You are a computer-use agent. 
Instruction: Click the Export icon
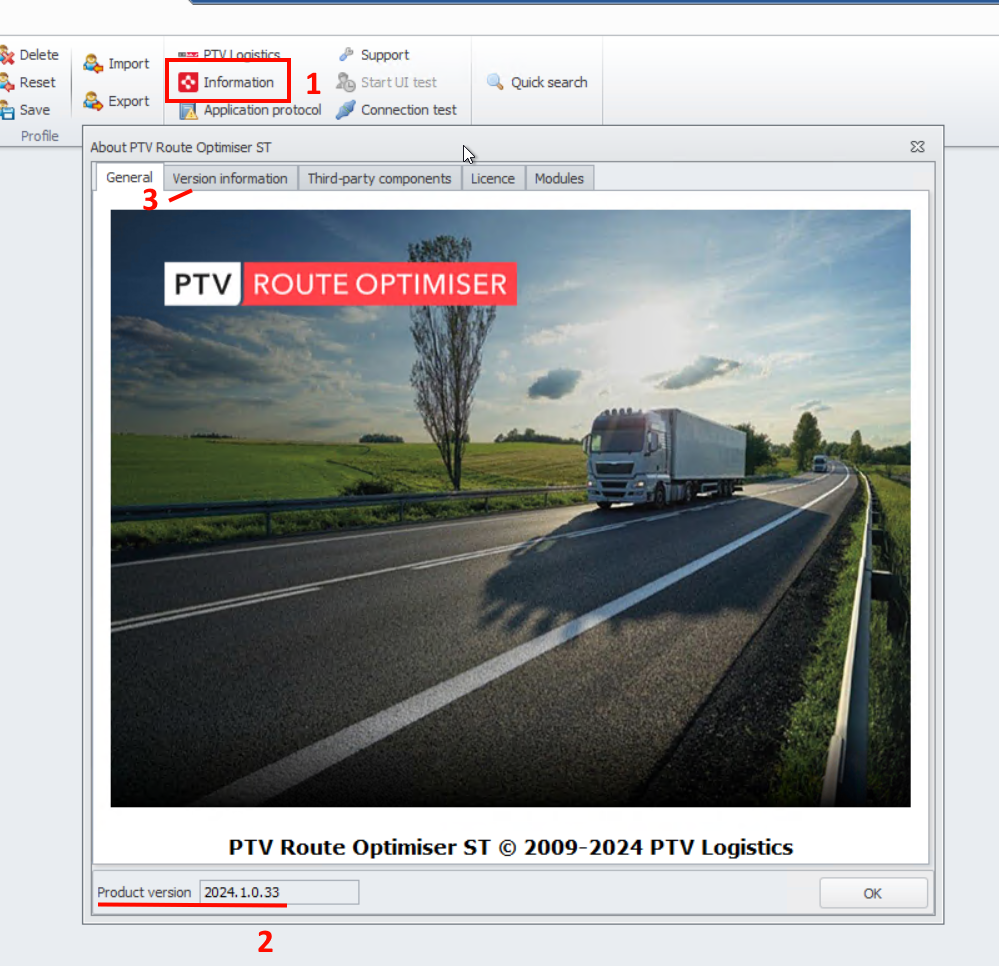93,101
